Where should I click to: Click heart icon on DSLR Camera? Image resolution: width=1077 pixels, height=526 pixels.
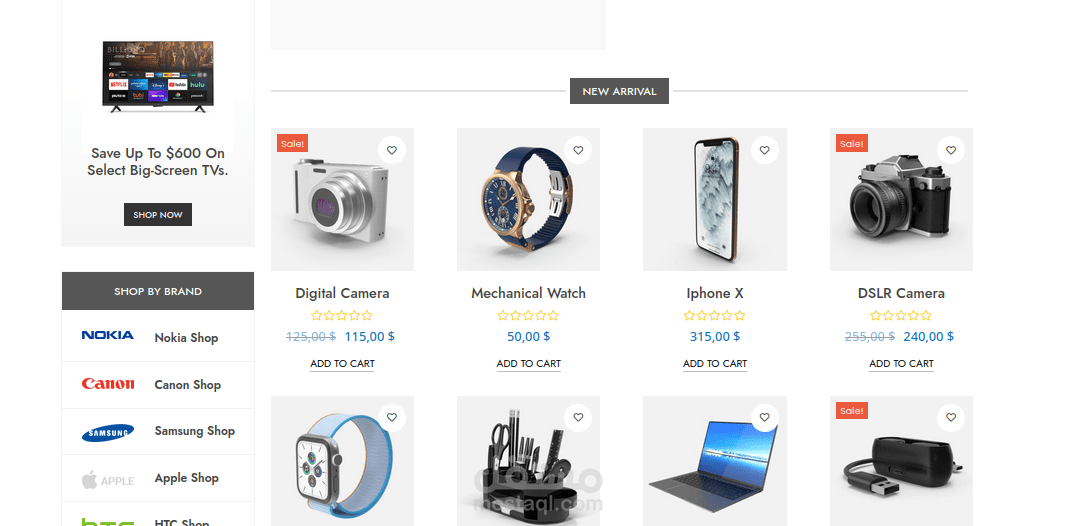951,150
